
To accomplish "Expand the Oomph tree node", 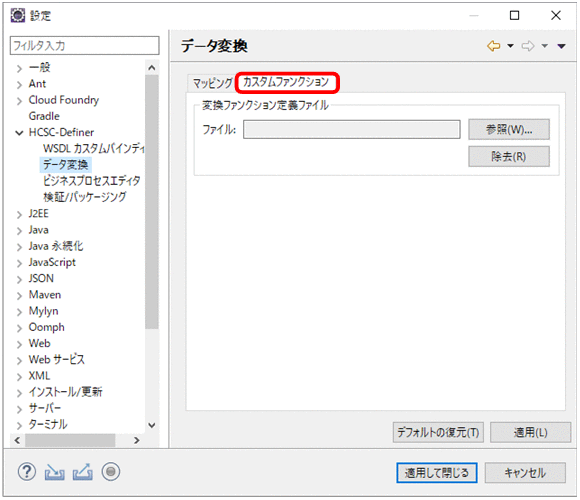I will 19,328.
